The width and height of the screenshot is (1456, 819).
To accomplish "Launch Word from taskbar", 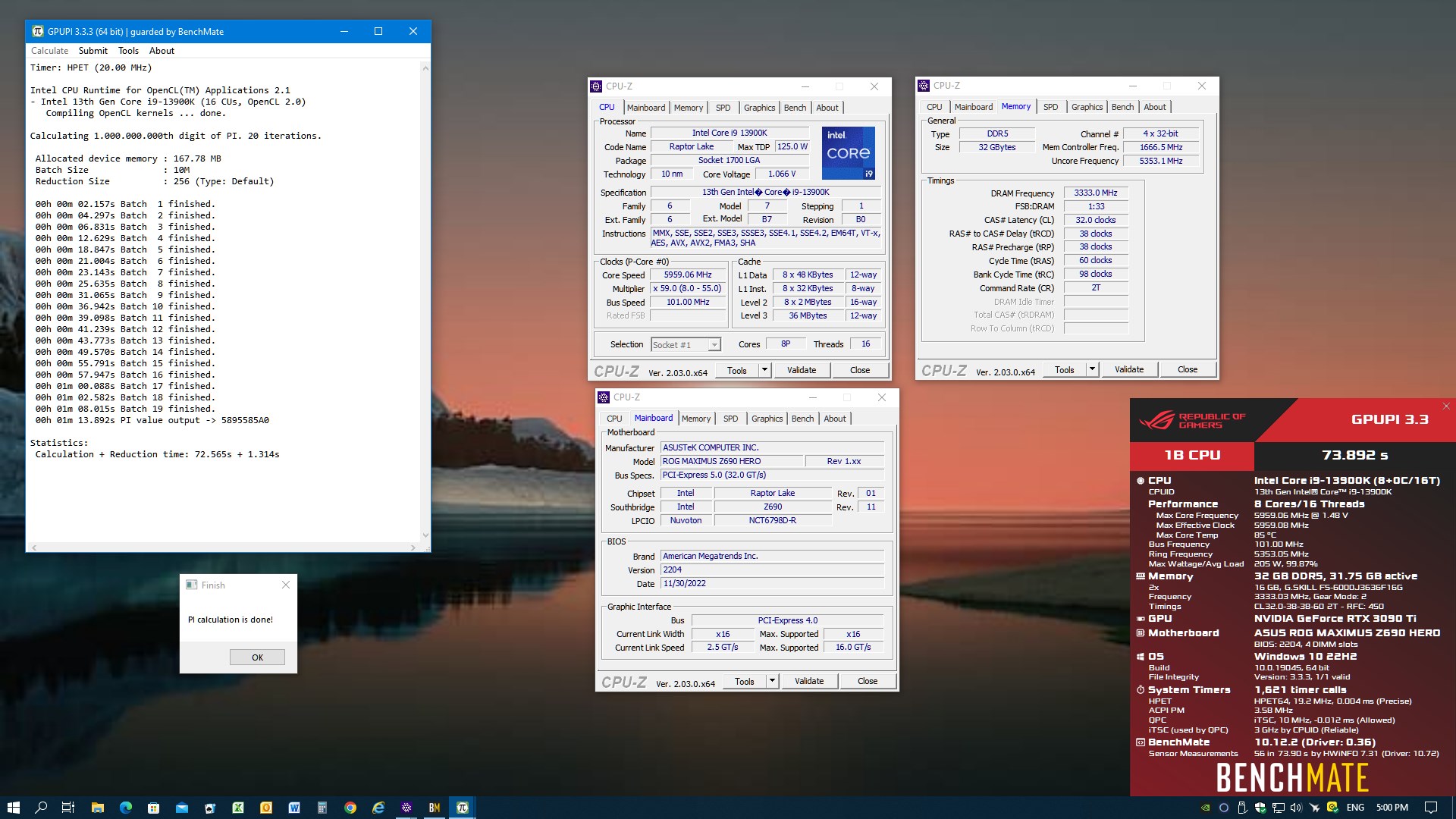I will coord(293,808).
